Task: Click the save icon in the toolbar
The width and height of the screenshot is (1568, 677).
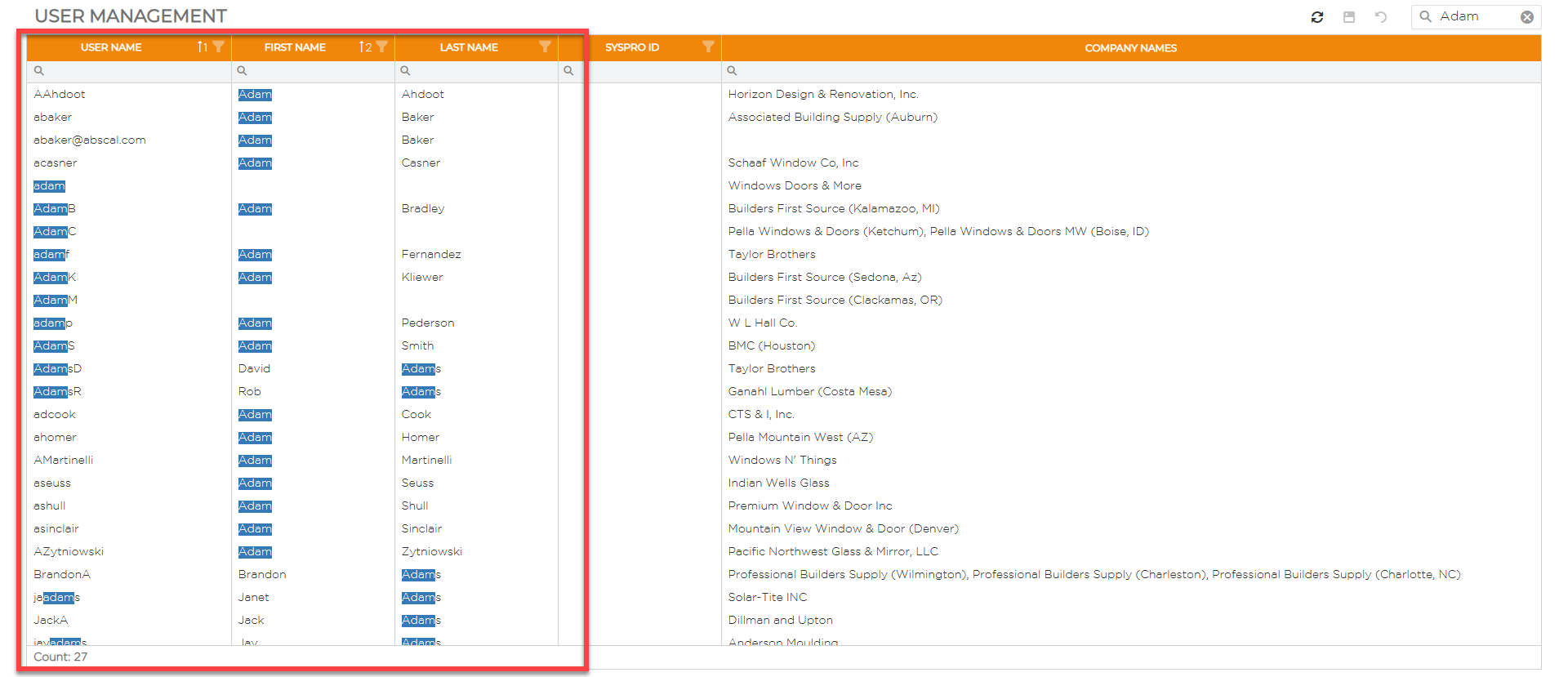Action: [1349, 17]
